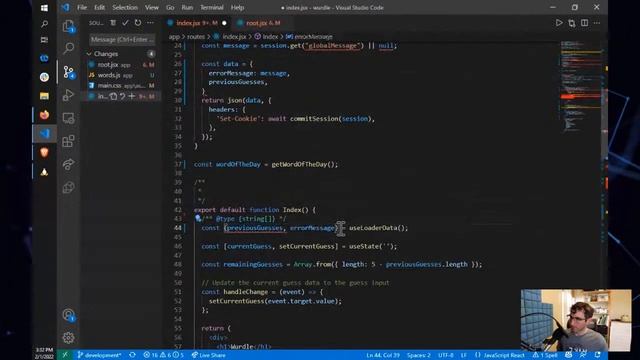Open editor more actions ellipsis
Viewport: 640px width, 360px height.
coord(597,23)
